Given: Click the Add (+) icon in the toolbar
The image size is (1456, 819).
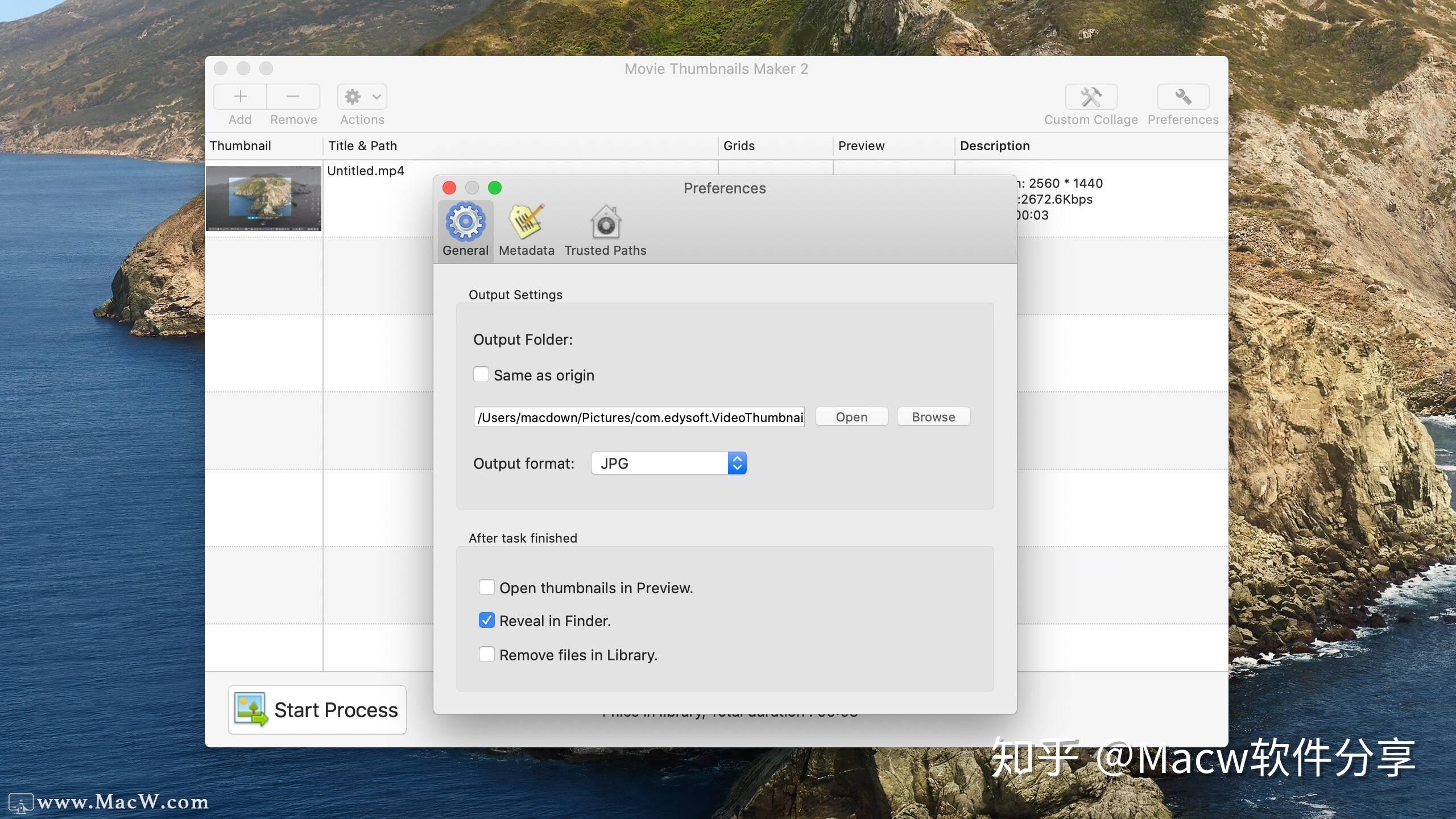Looking at the screenshot, I should [239, 97].
